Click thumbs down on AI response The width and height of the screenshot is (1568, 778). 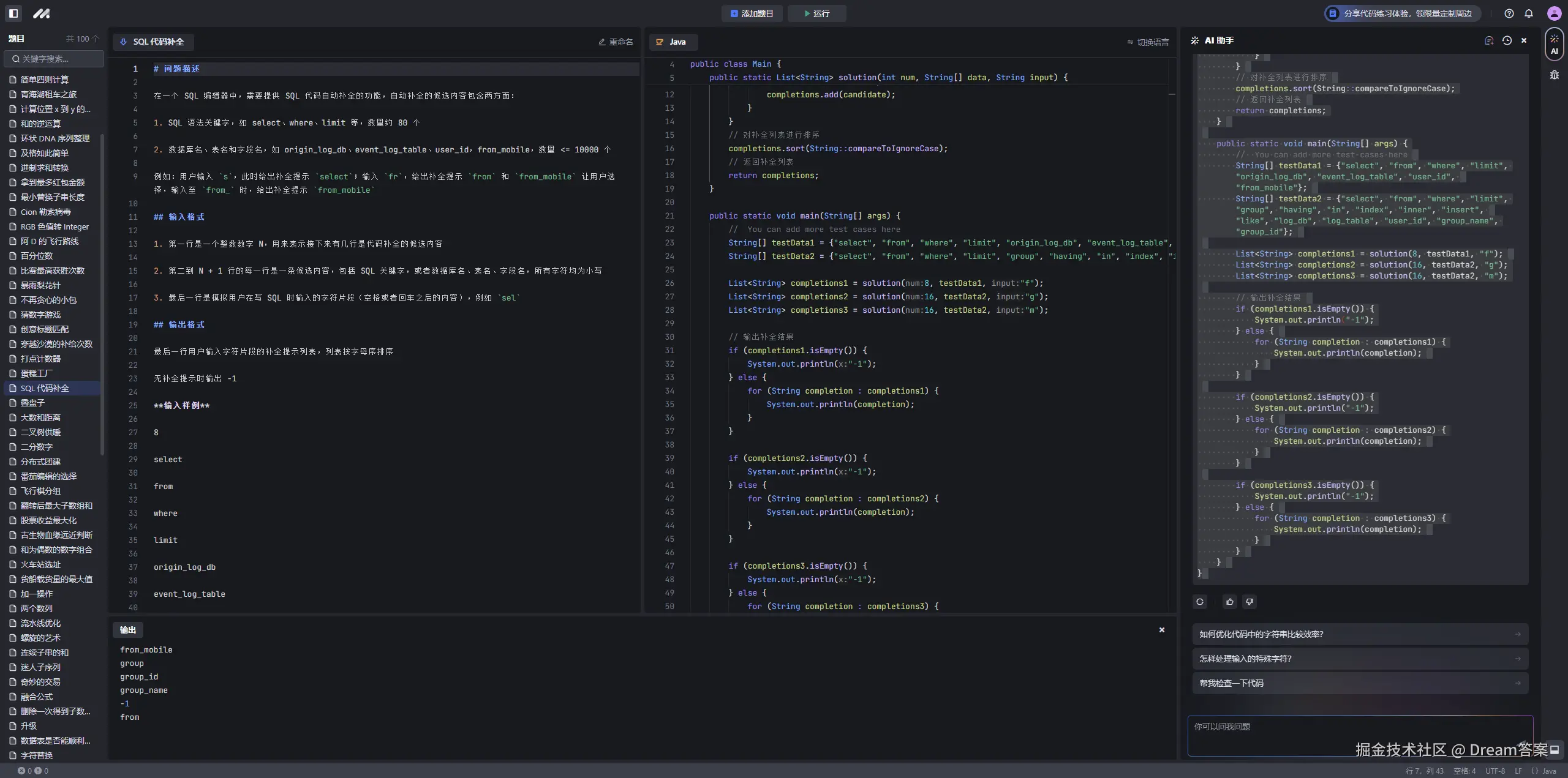(1249, 602)
